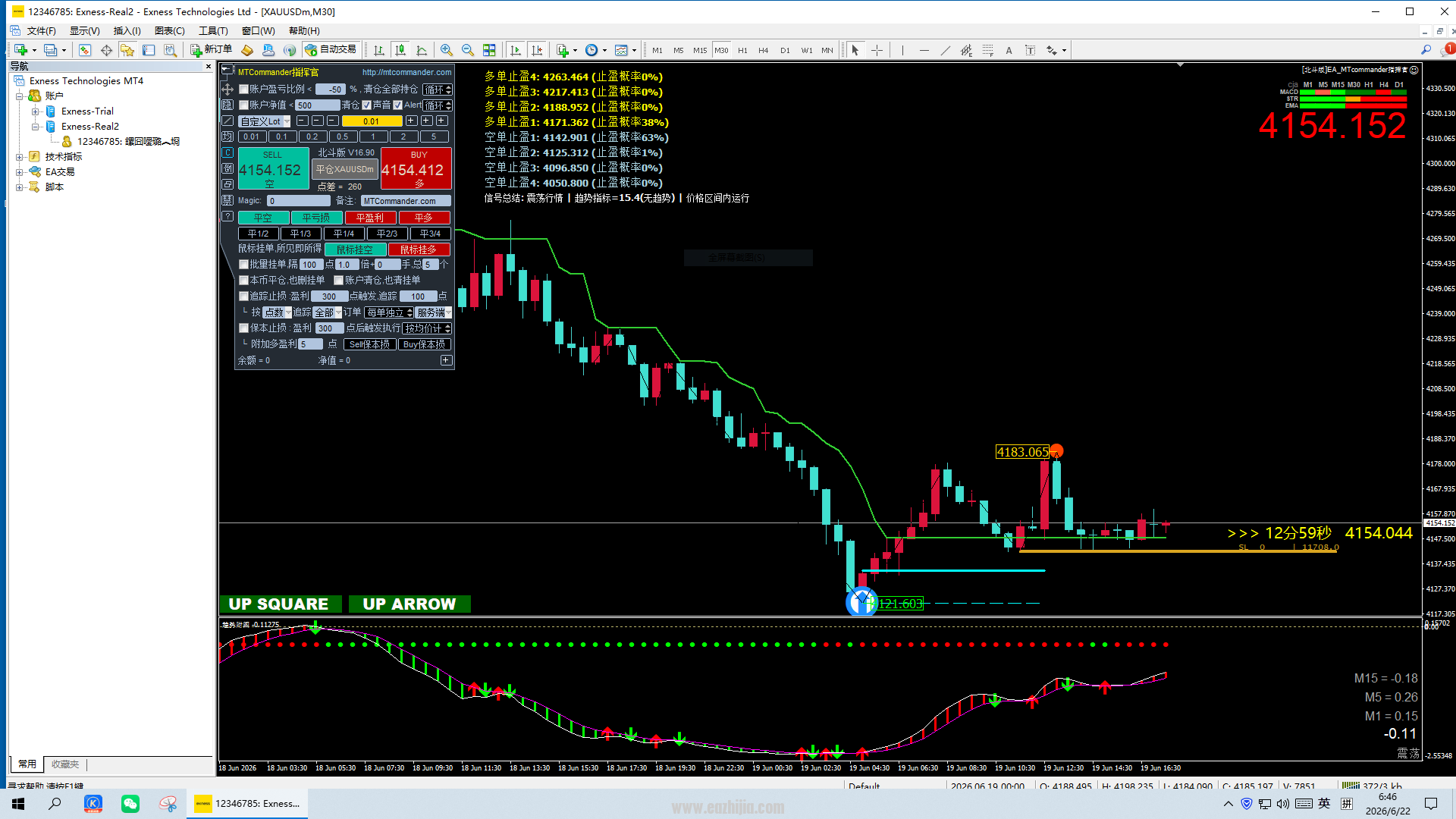Enable the 追踪止损 checkbox
Viewport: 1456px width, 819px height.
pyautogui.click(x=244, y=297)
